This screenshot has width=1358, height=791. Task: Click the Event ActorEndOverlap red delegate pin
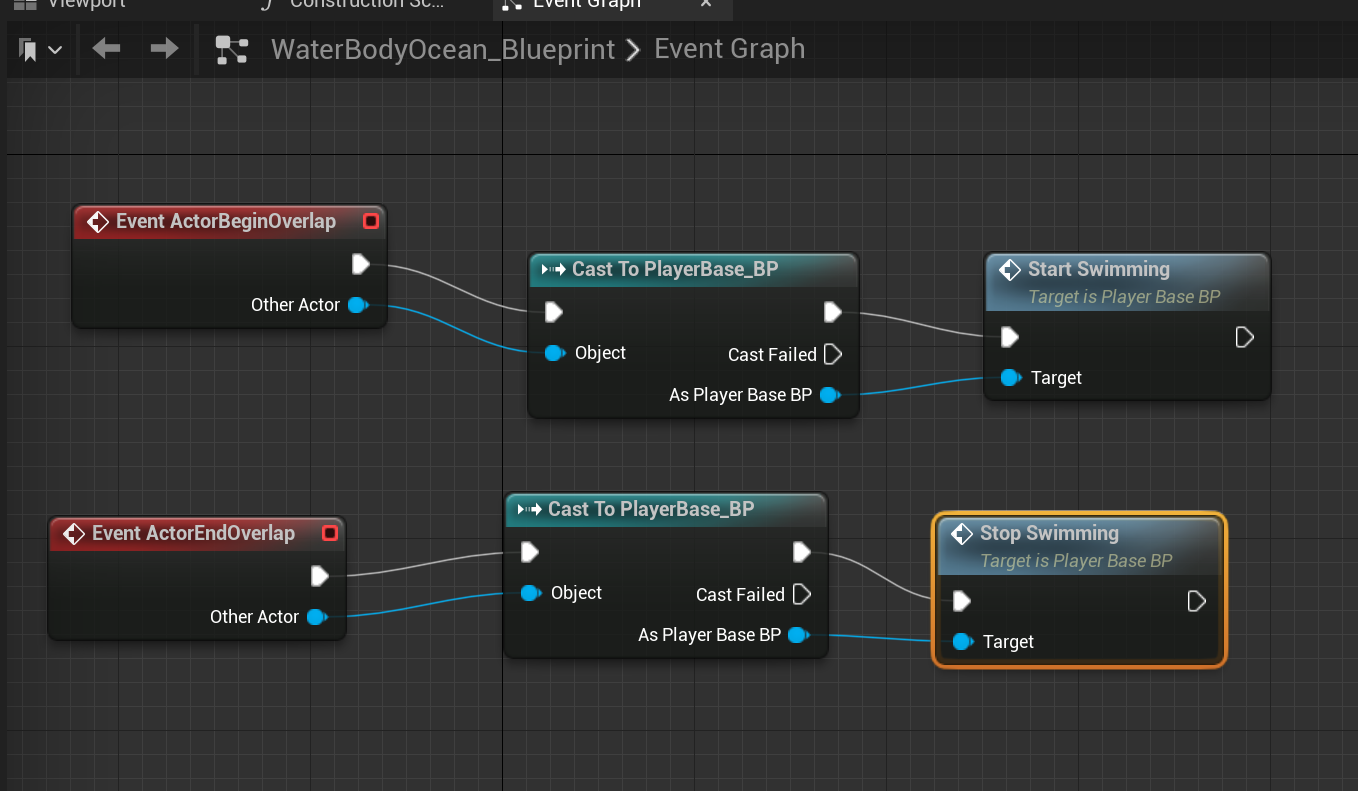pos(329,533)
